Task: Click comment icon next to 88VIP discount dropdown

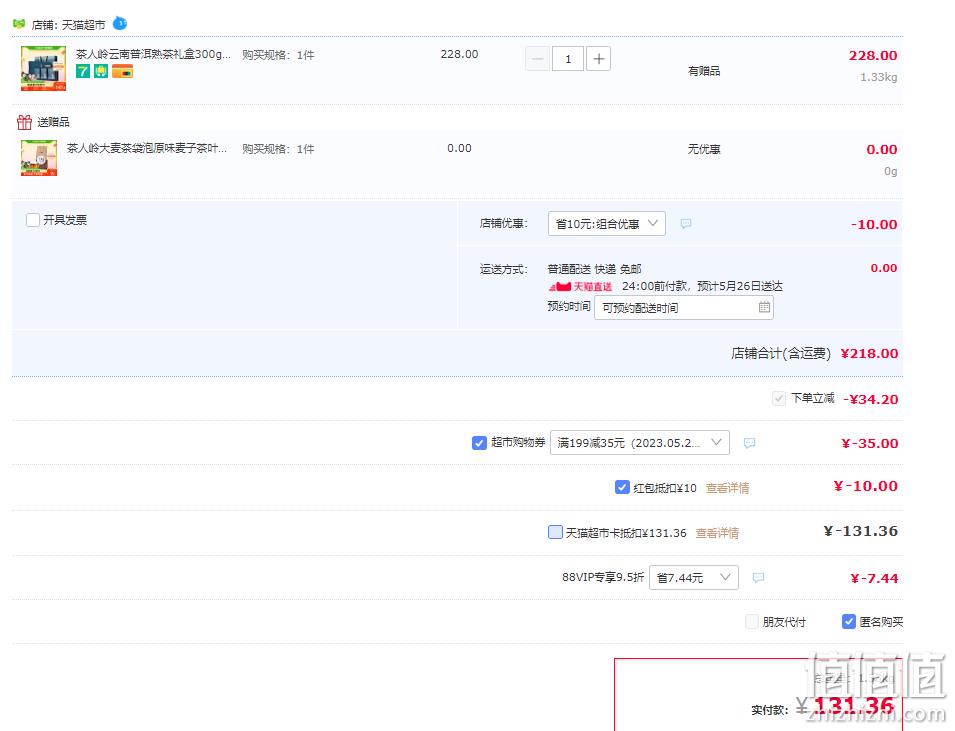Action: coord(758,577)
